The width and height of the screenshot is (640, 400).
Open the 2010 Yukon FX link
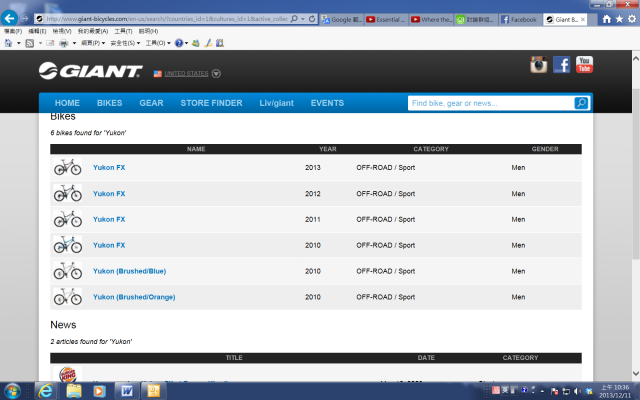109,245
